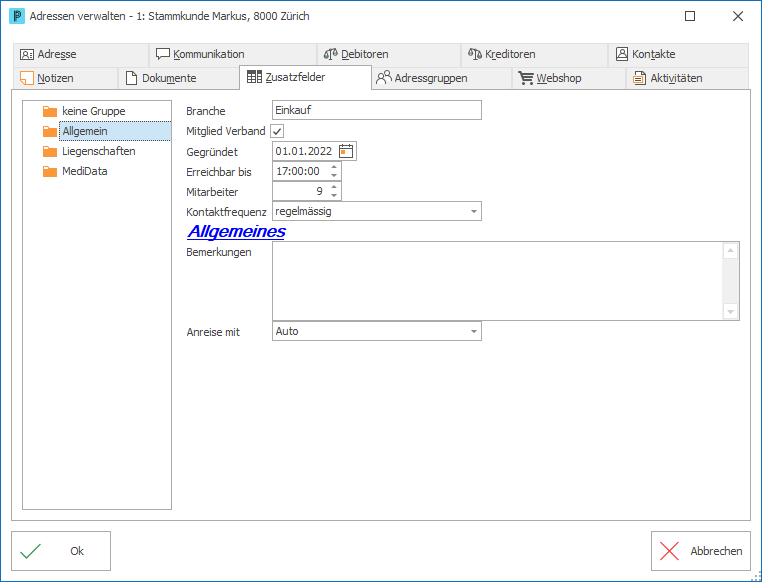
Task: Click the address card icon on Adresse tab
Action: 27,54
